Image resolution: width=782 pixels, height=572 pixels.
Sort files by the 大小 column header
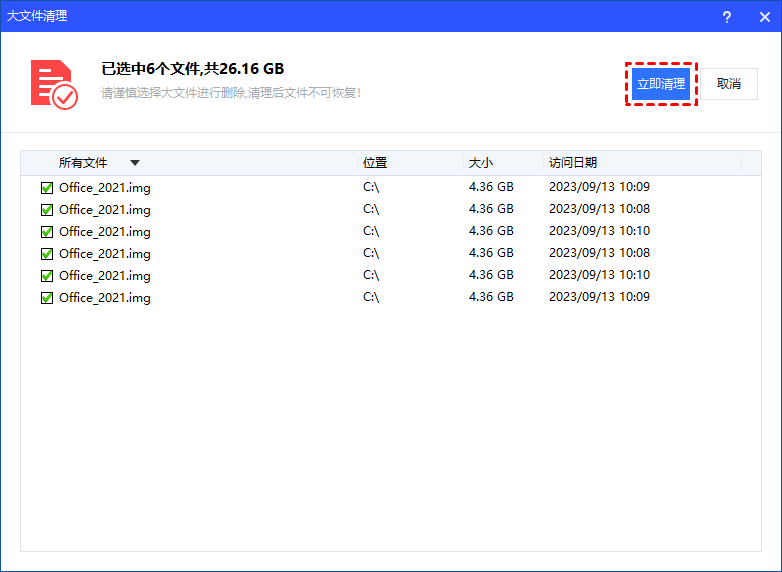coord(480,163)
